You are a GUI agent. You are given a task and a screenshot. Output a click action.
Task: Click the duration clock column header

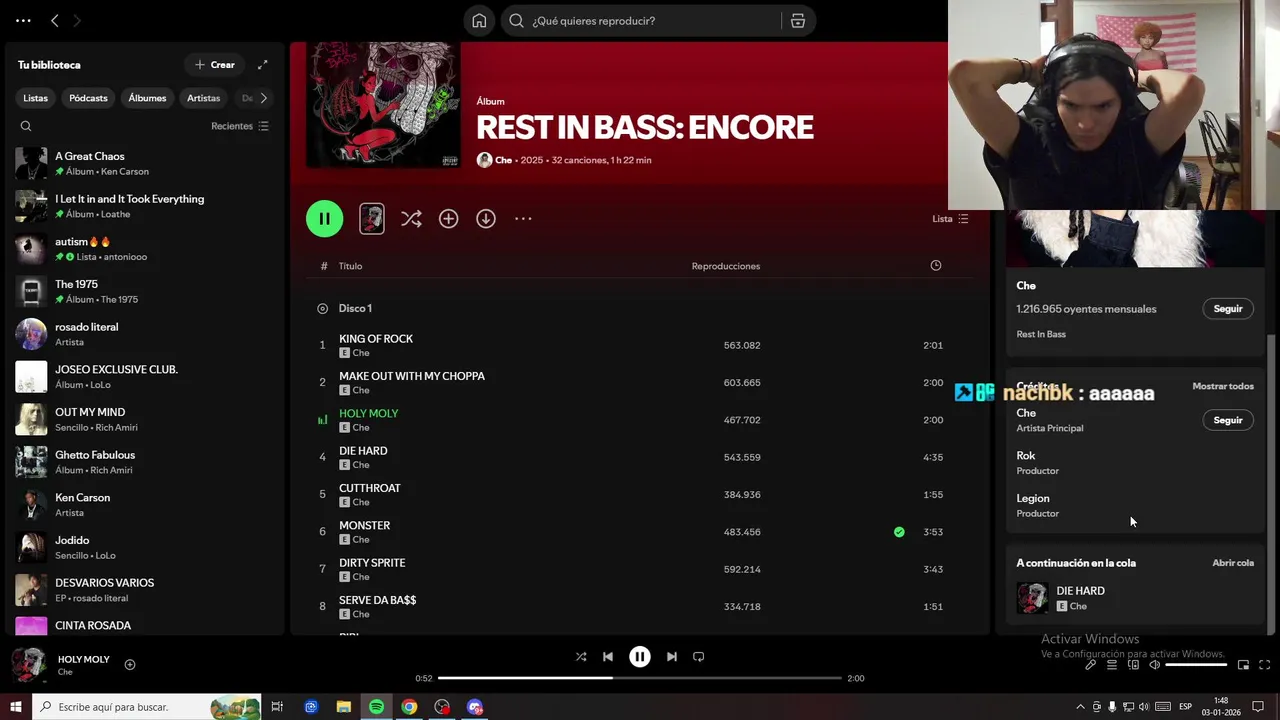[x=936, y=266]
